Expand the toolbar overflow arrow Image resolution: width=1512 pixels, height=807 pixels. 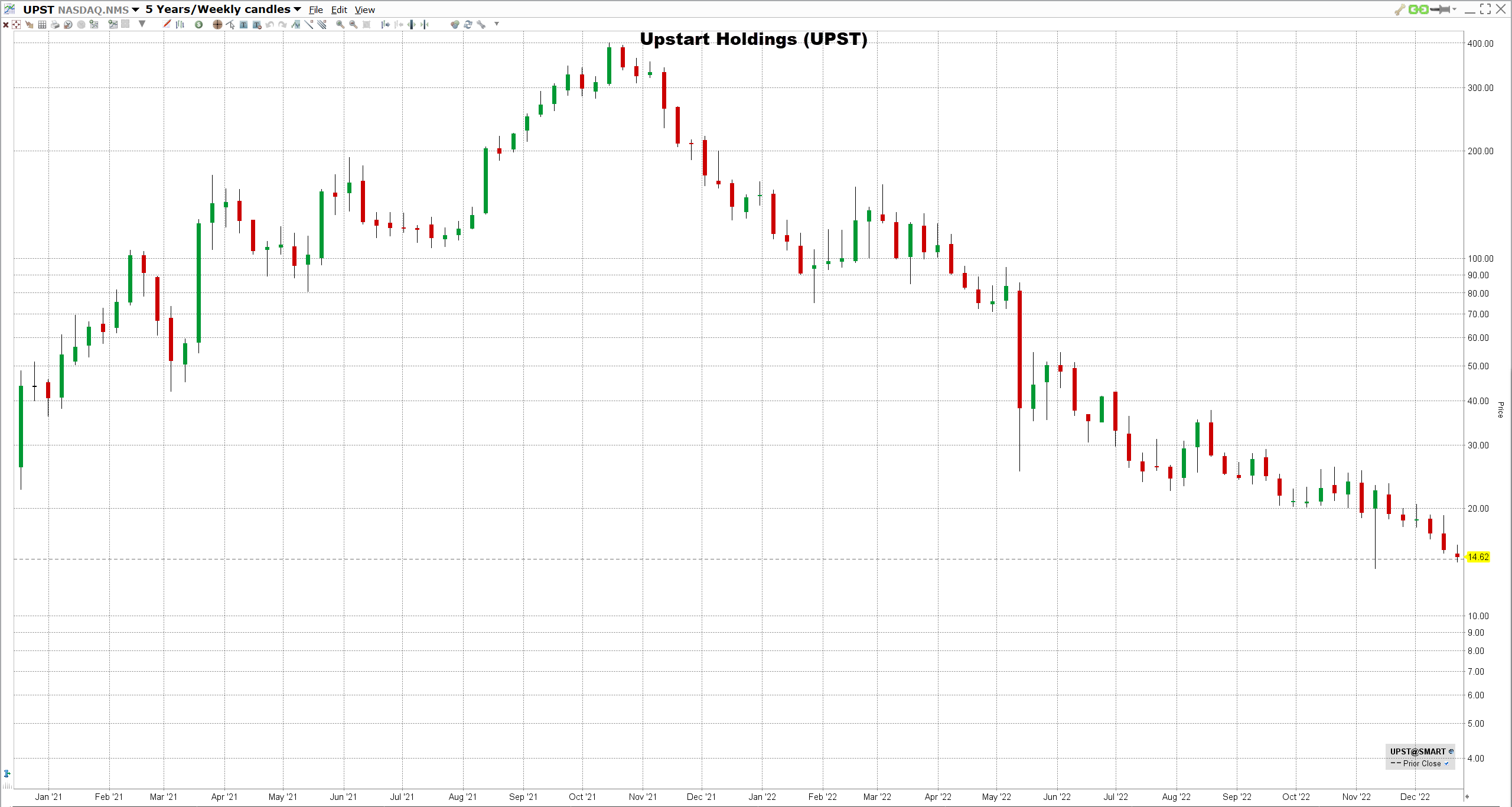click(497, 24)
